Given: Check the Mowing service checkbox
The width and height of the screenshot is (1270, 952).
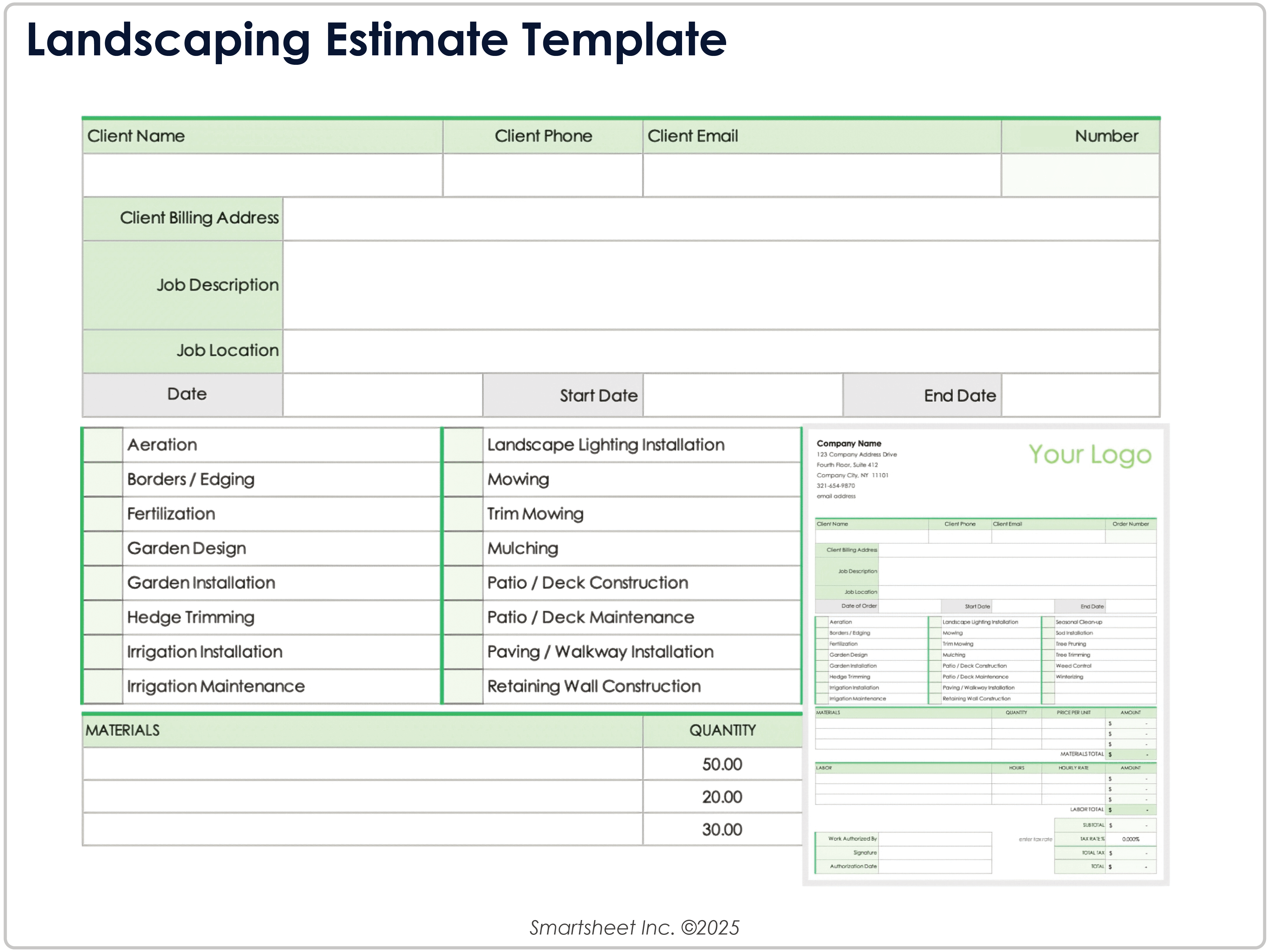Looking at the screenshot, I should (463, 479).
